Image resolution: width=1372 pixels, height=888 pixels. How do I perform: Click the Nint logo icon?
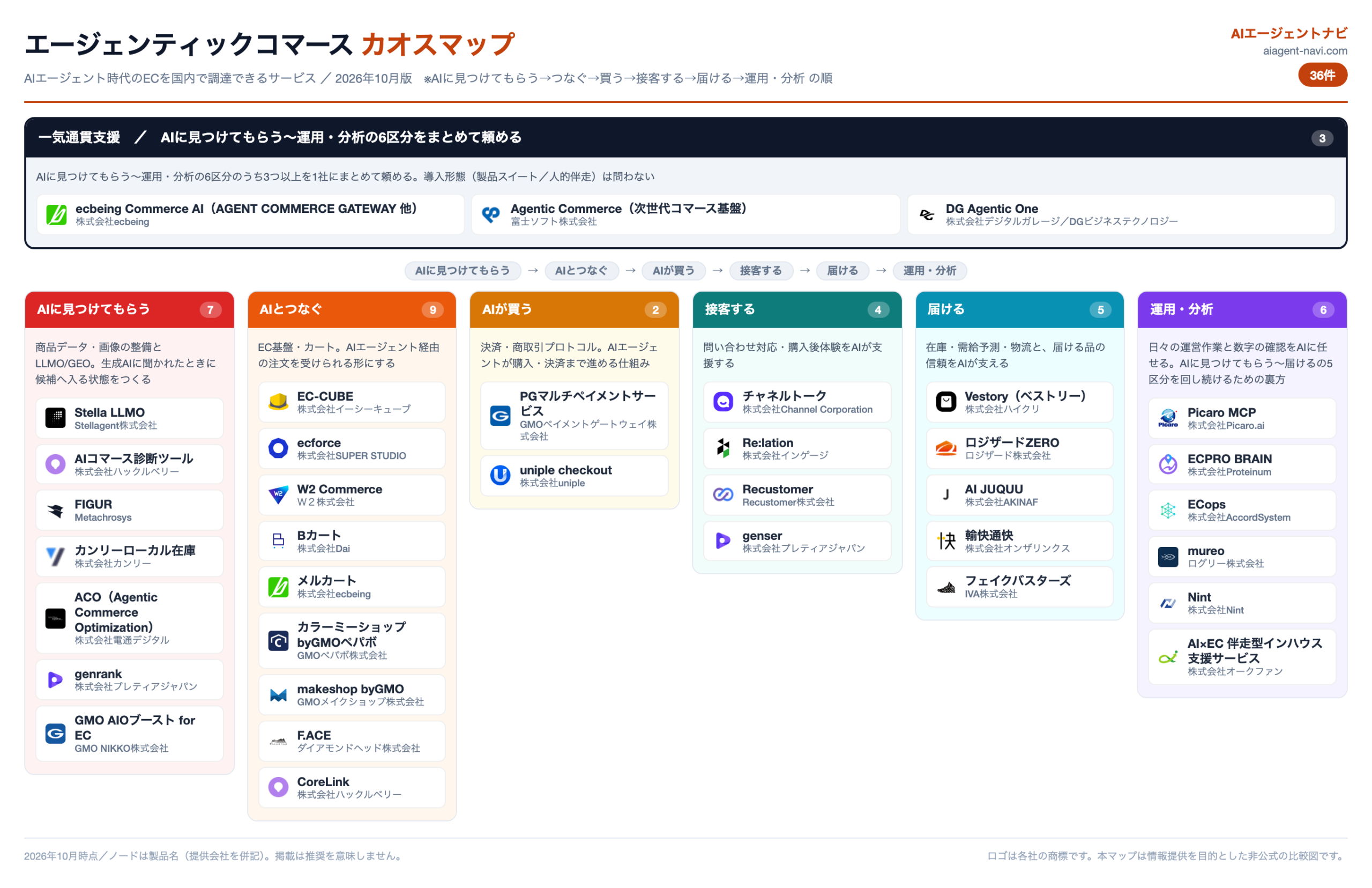pyautogui.click(x=1168, y=603)
